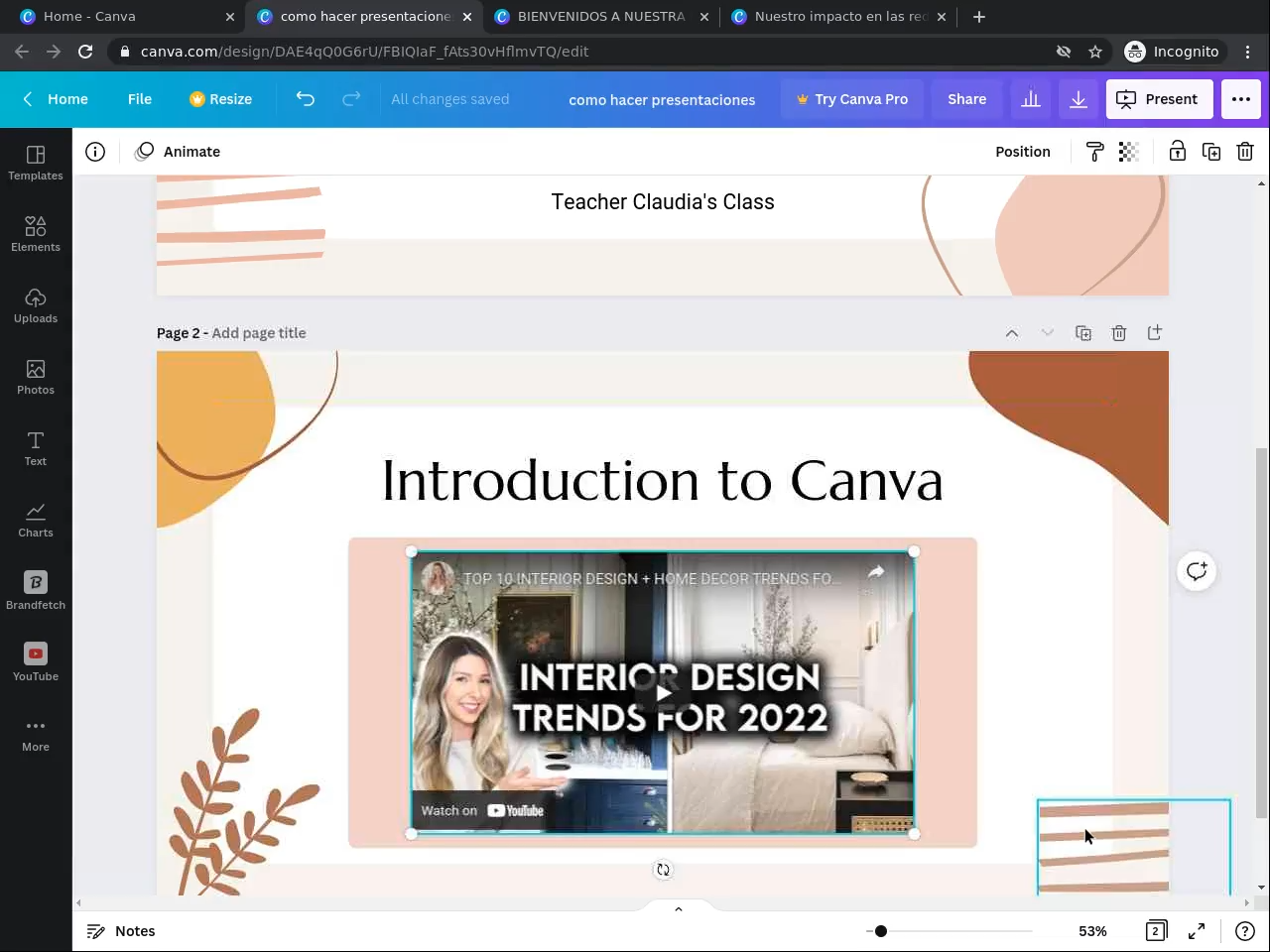Edit the design title 'como hacer presentaciones'
The height and width of the screenshot is (952, 1270).
coord(662,100)
